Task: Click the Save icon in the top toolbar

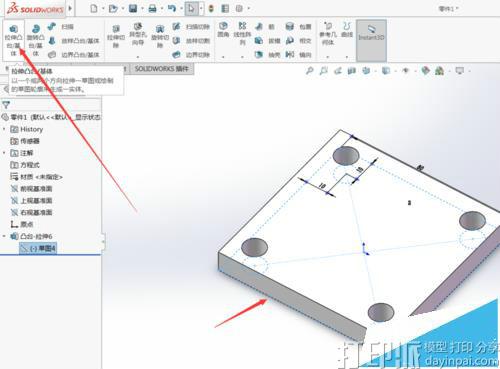Action: pyautogui.click(x=133, y=8)
